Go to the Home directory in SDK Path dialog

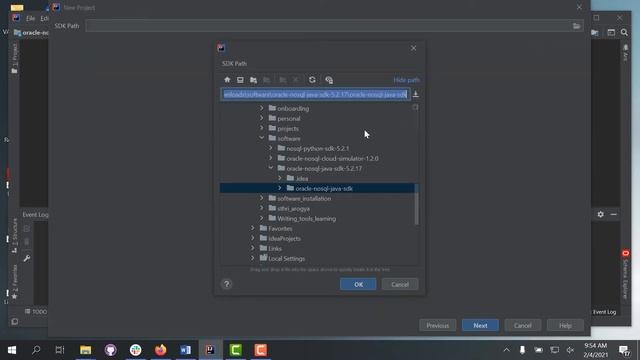(x=227, y=80)
